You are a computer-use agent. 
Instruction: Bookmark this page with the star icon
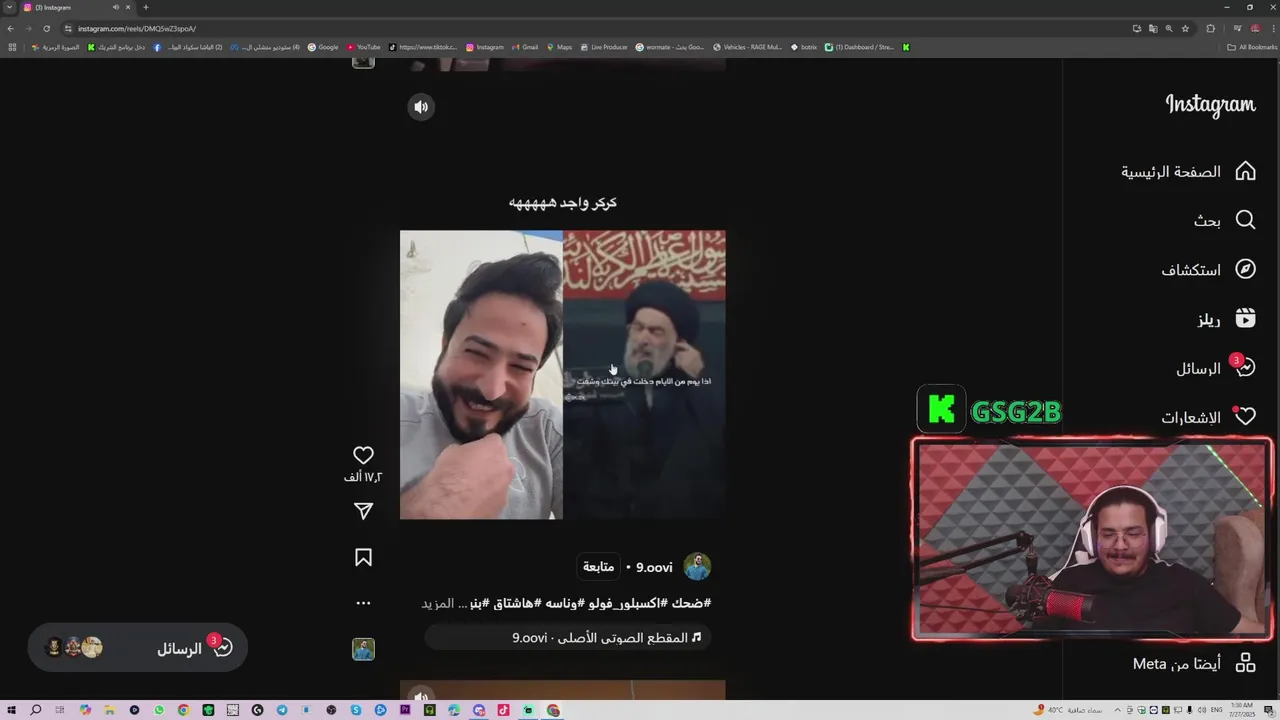click(1185, 28)
